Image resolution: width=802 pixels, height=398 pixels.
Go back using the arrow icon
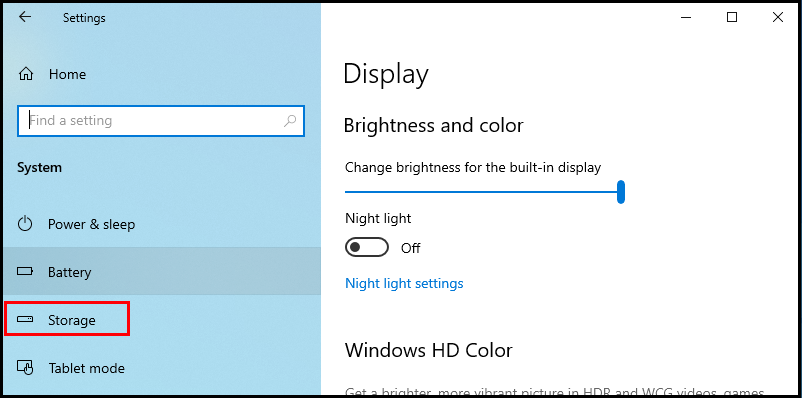pyautogui.click(x=25, y=17)
